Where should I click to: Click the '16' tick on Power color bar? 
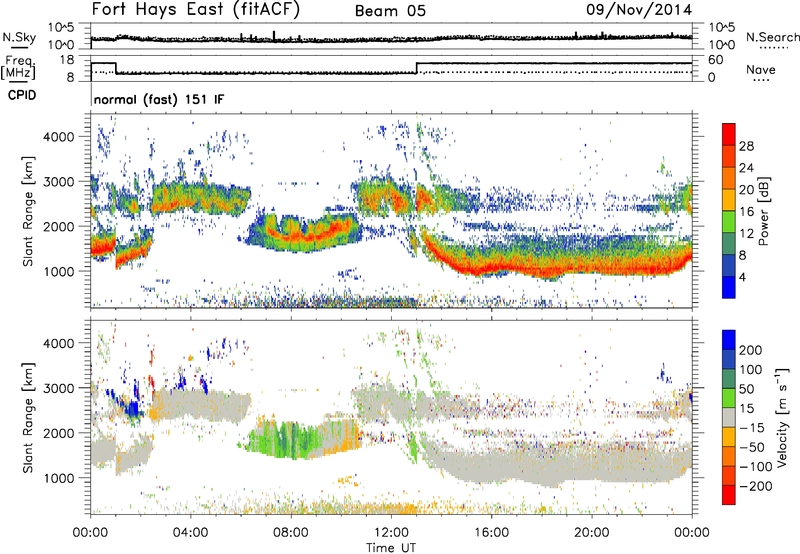pyautogui.click(x=746, y=212)
